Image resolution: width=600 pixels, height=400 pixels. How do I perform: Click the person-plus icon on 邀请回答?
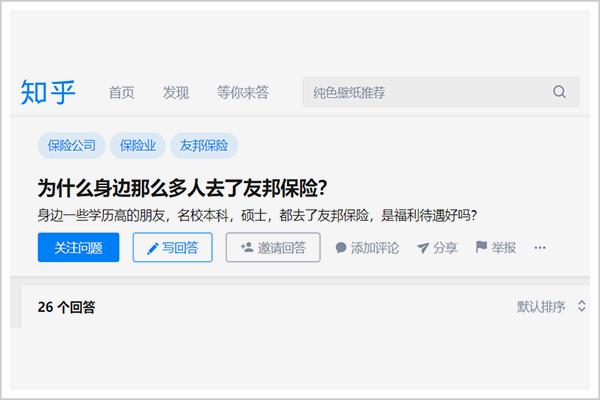coord(247,247)
